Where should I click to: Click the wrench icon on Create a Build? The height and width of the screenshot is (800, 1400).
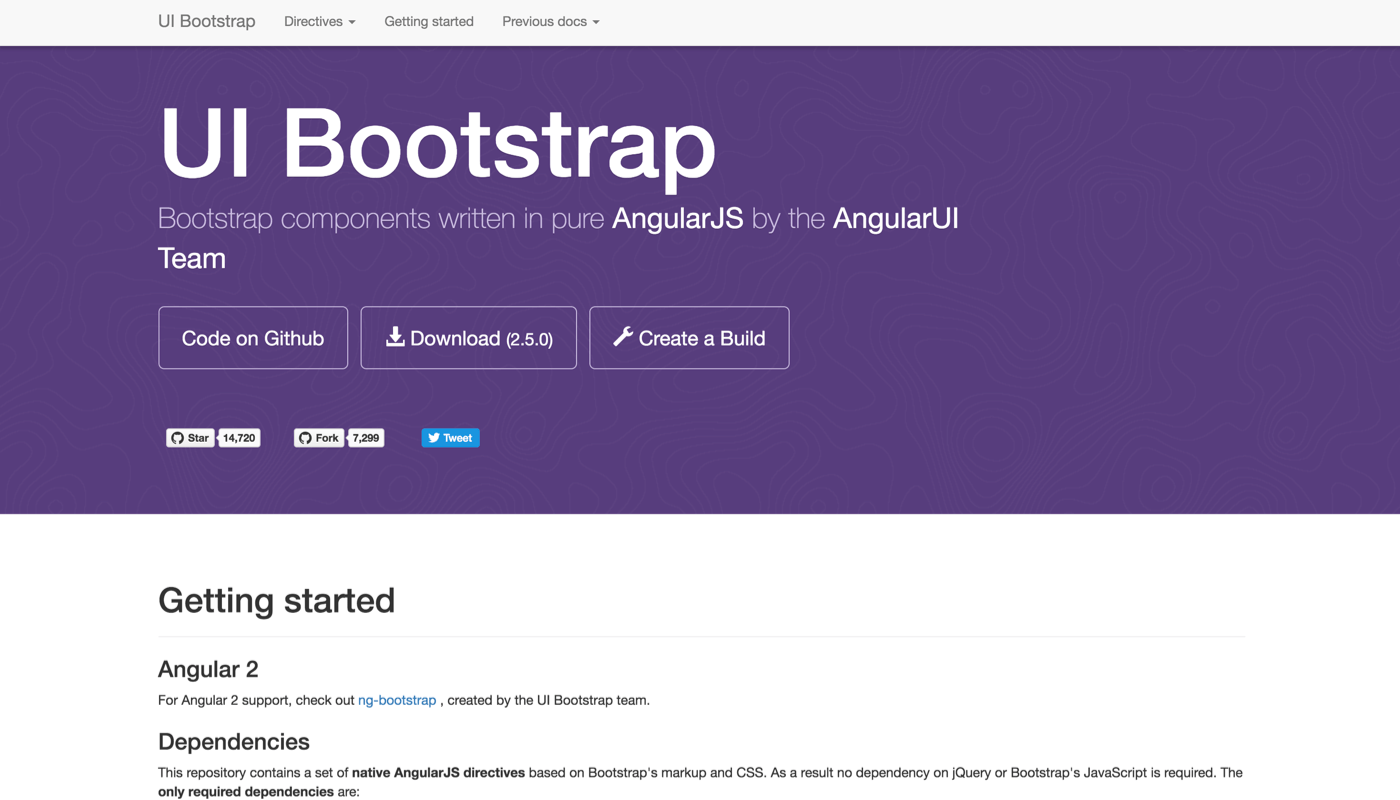(623, 337)
